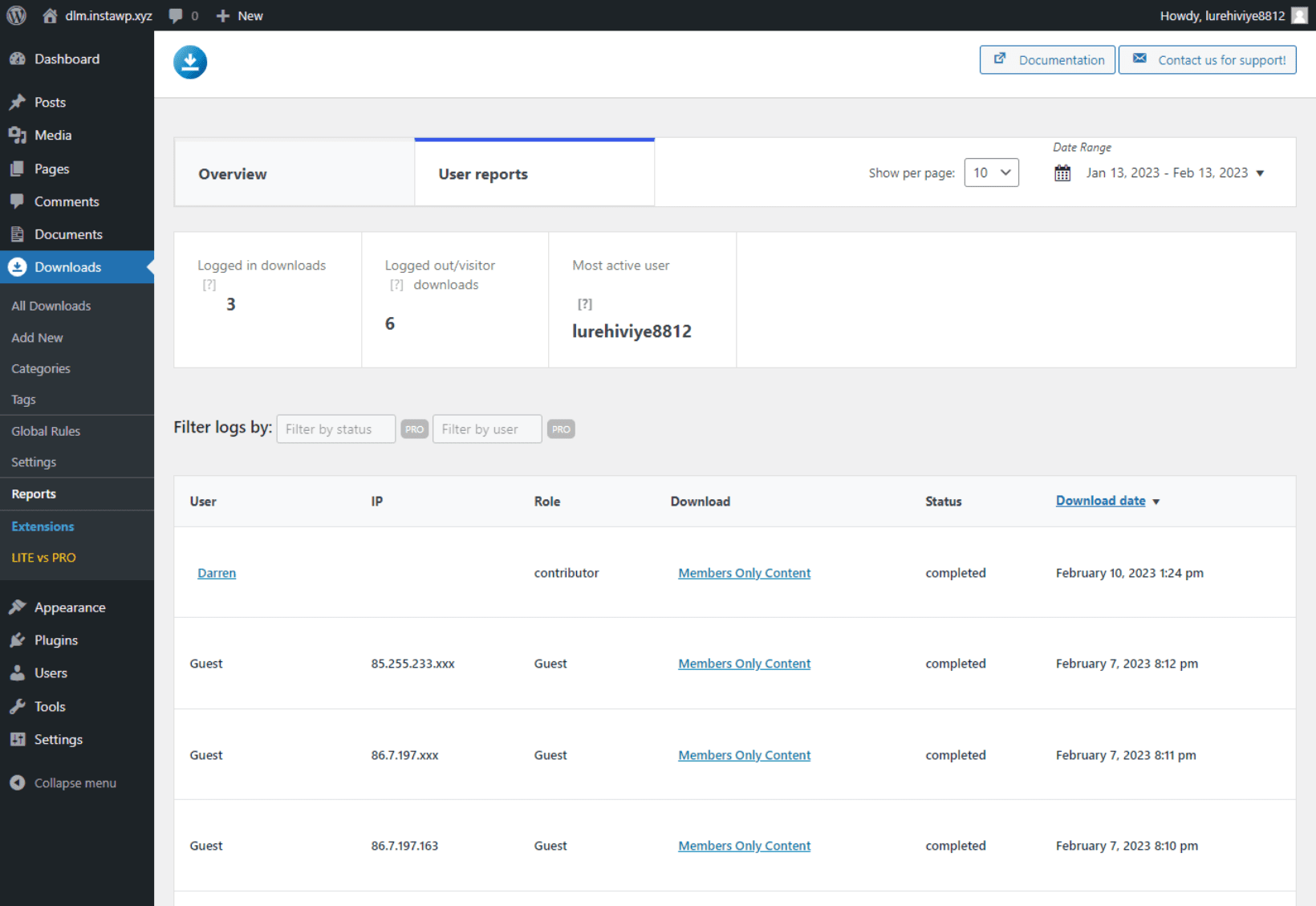The image size is (1316, 906).
Task: Open the Show per page dropdown
Action: (x=991, y=173)
